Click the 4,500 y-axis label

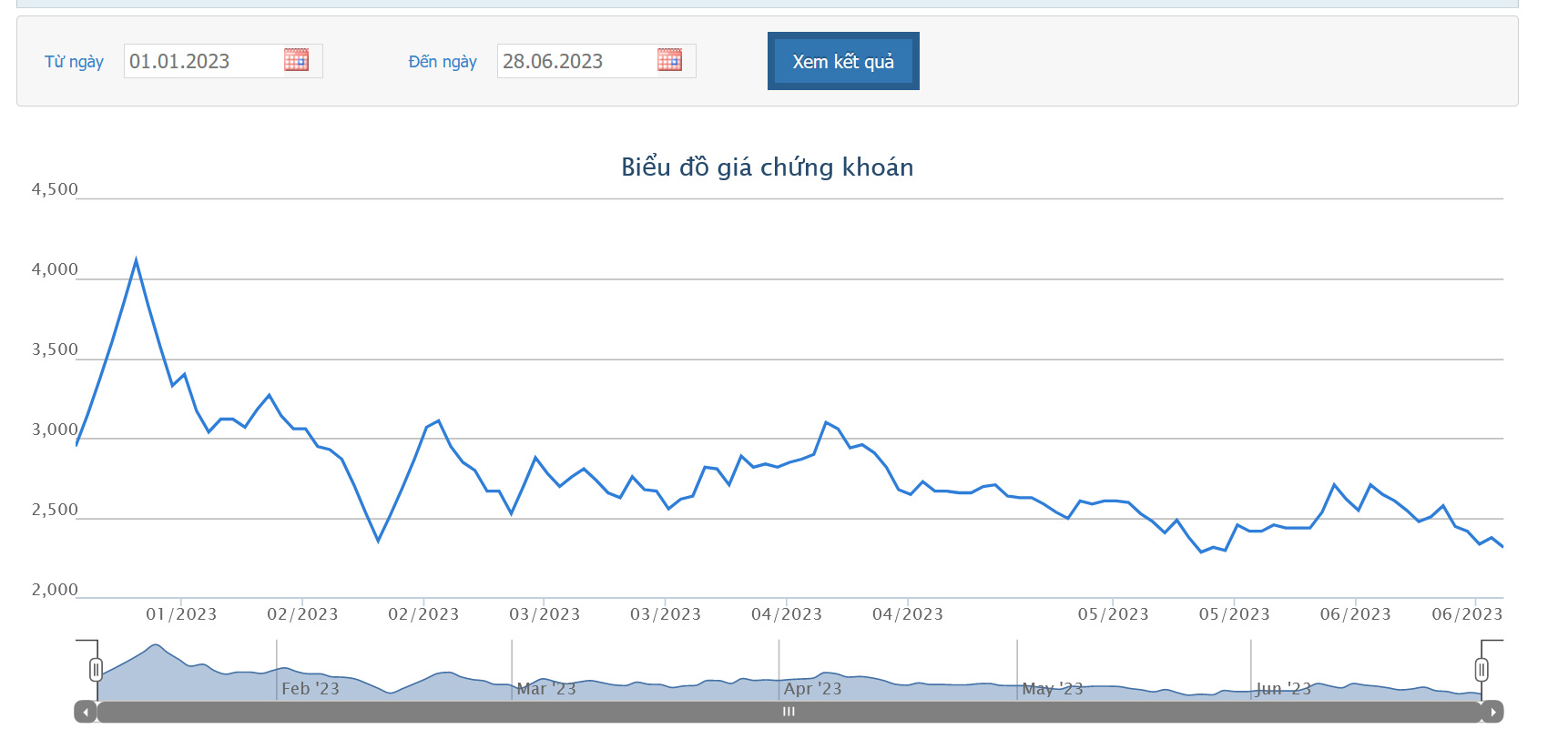click(x=55, y=189)
